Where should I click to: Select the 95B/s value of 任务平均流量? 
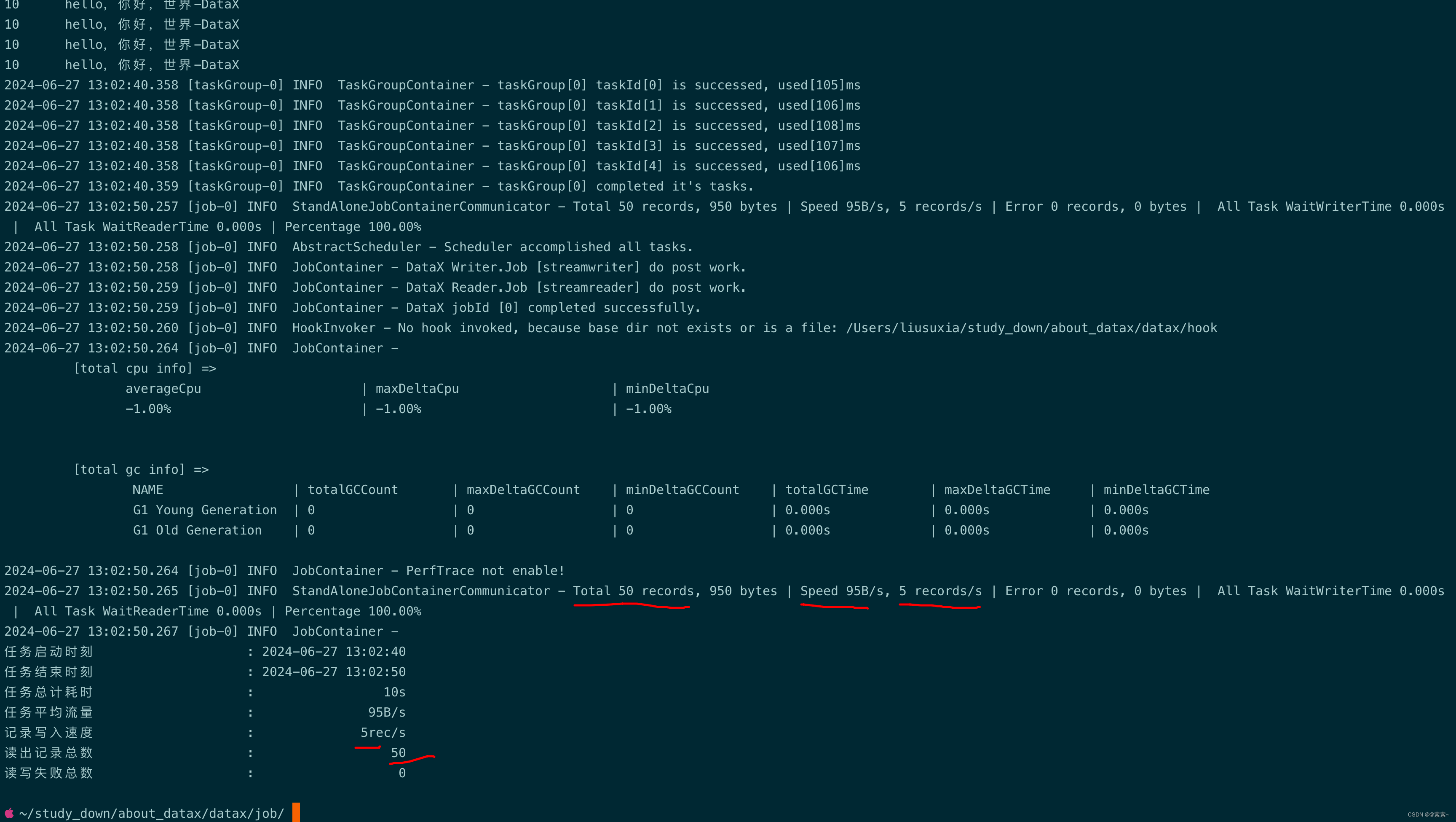387,713
